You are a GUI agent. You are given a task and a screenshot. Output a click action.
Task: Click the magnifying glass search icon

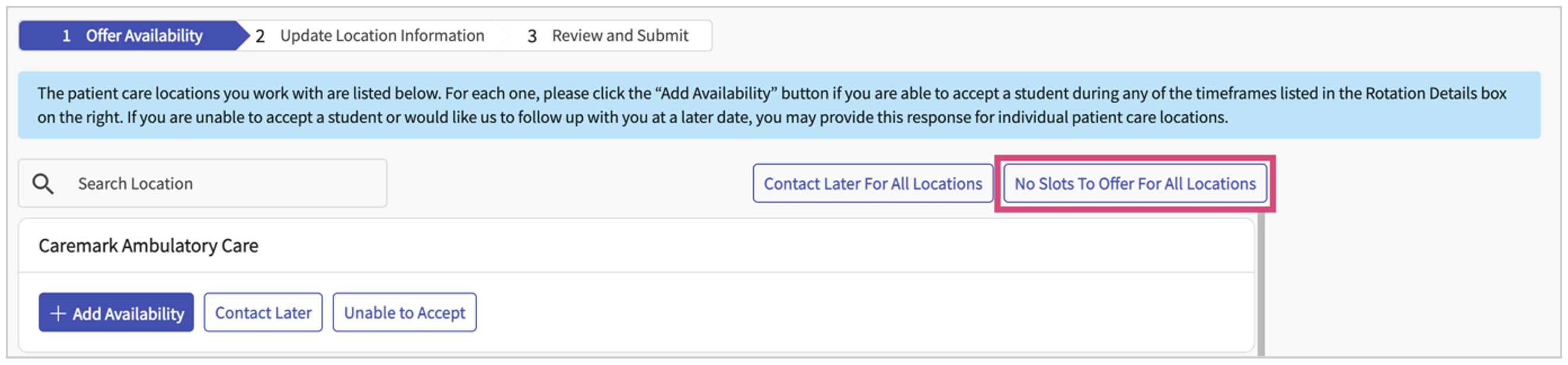pos(43,184)
